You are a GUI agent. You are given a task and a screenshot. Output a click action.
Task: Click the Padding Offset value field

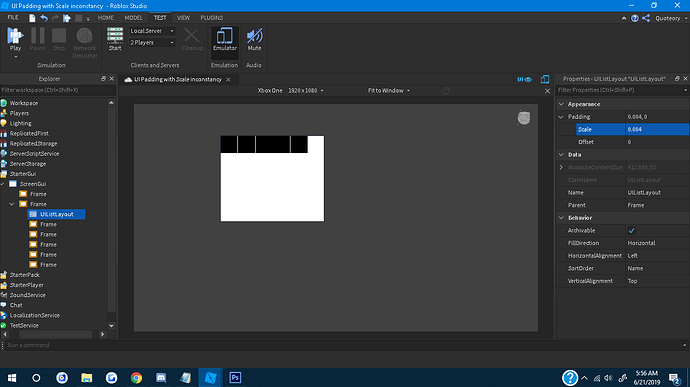click(x=657, y=142)
